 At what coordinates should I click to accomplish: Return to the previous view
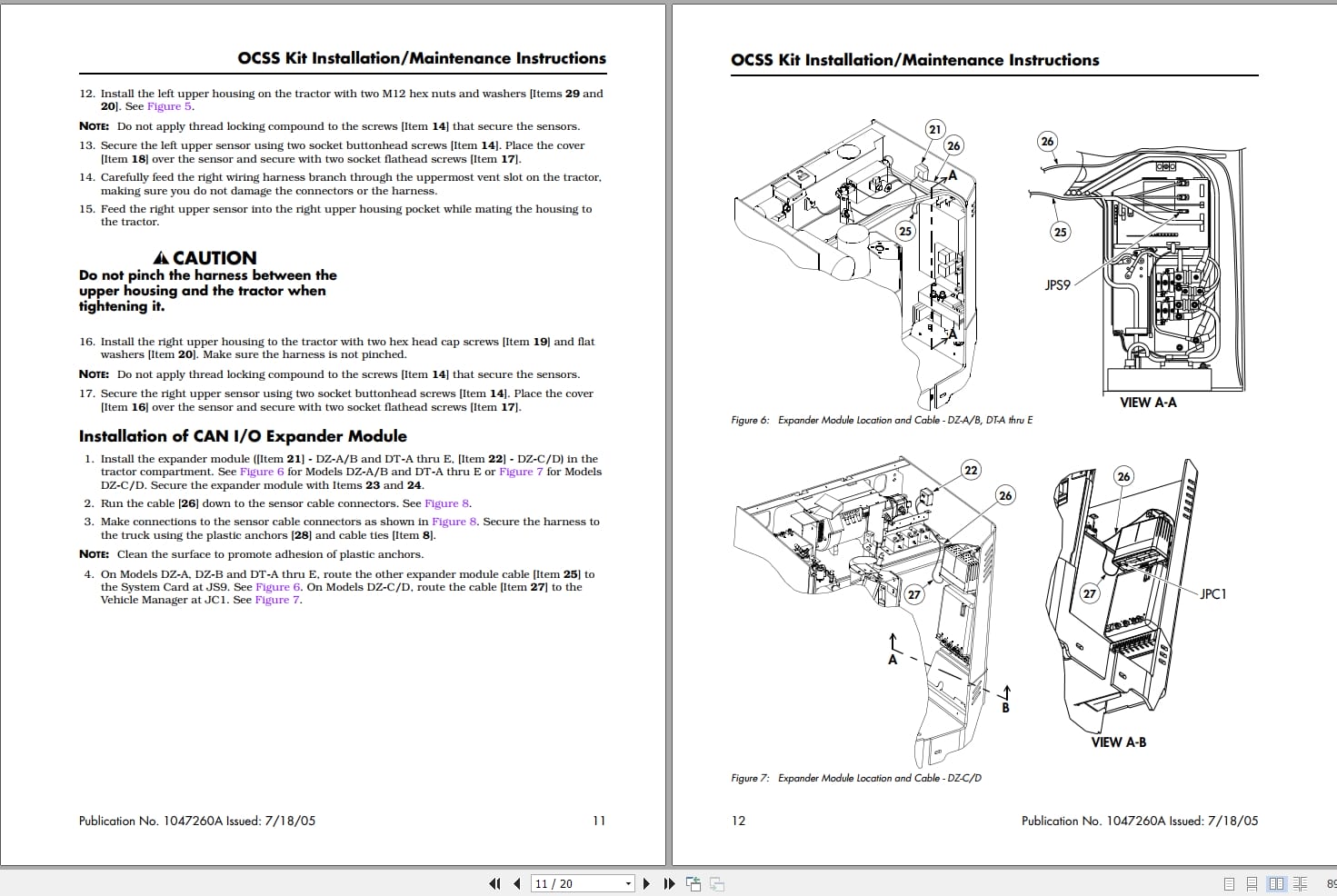693,883
